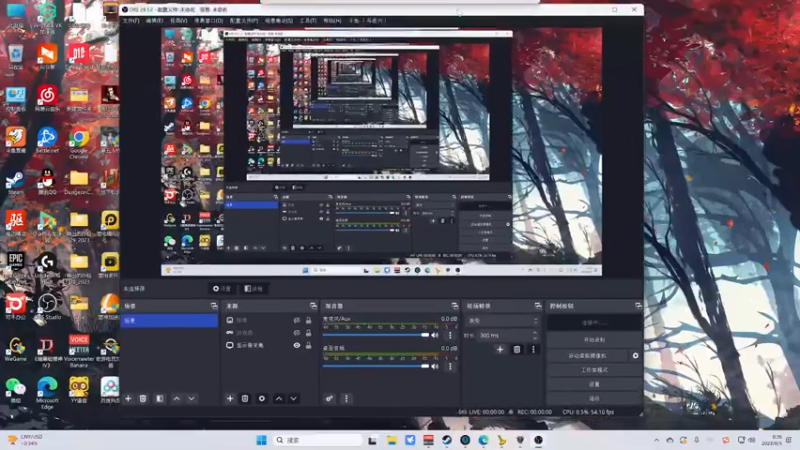Screen dimensions: 800x450
Task: Open 文件(F) menu in OBS
Action: click(131, 20)
